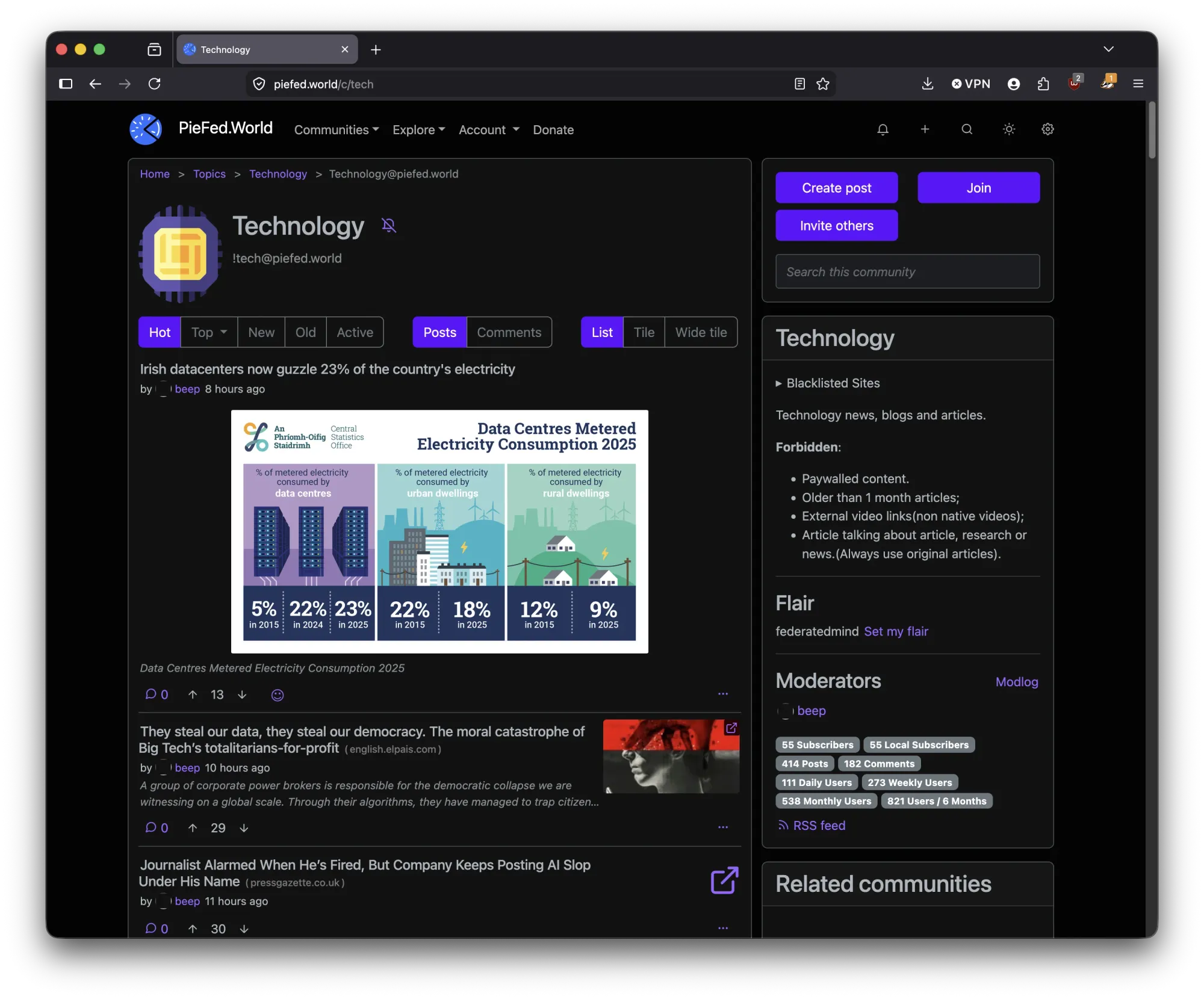Expand the Account menu

489,130
